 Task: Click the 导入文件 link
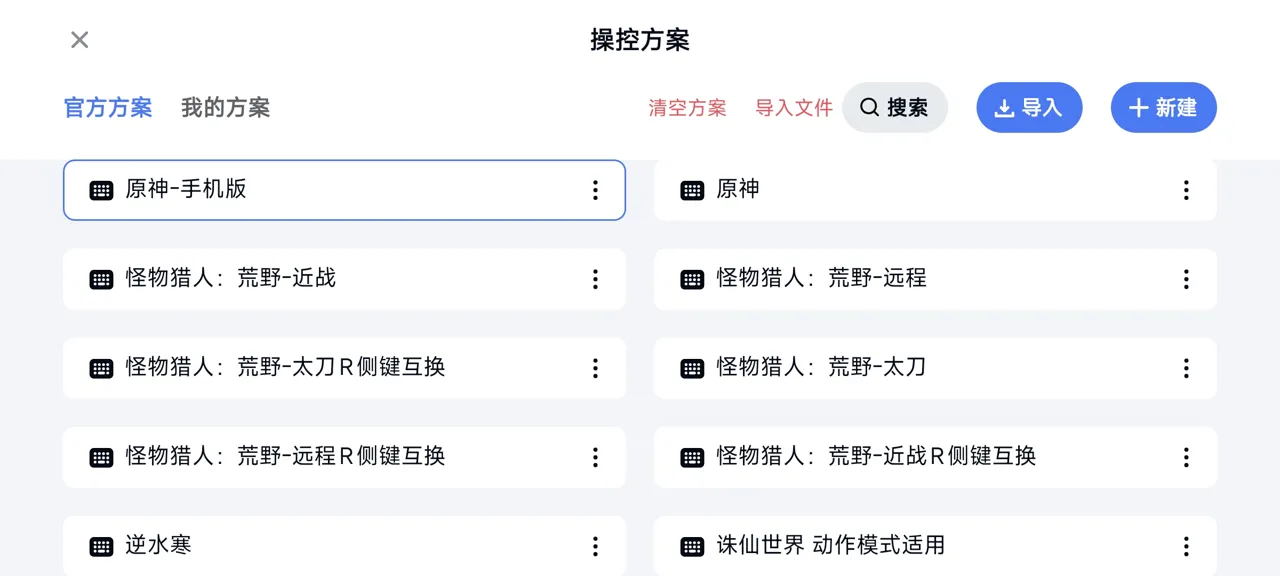(x=793, y=107)
